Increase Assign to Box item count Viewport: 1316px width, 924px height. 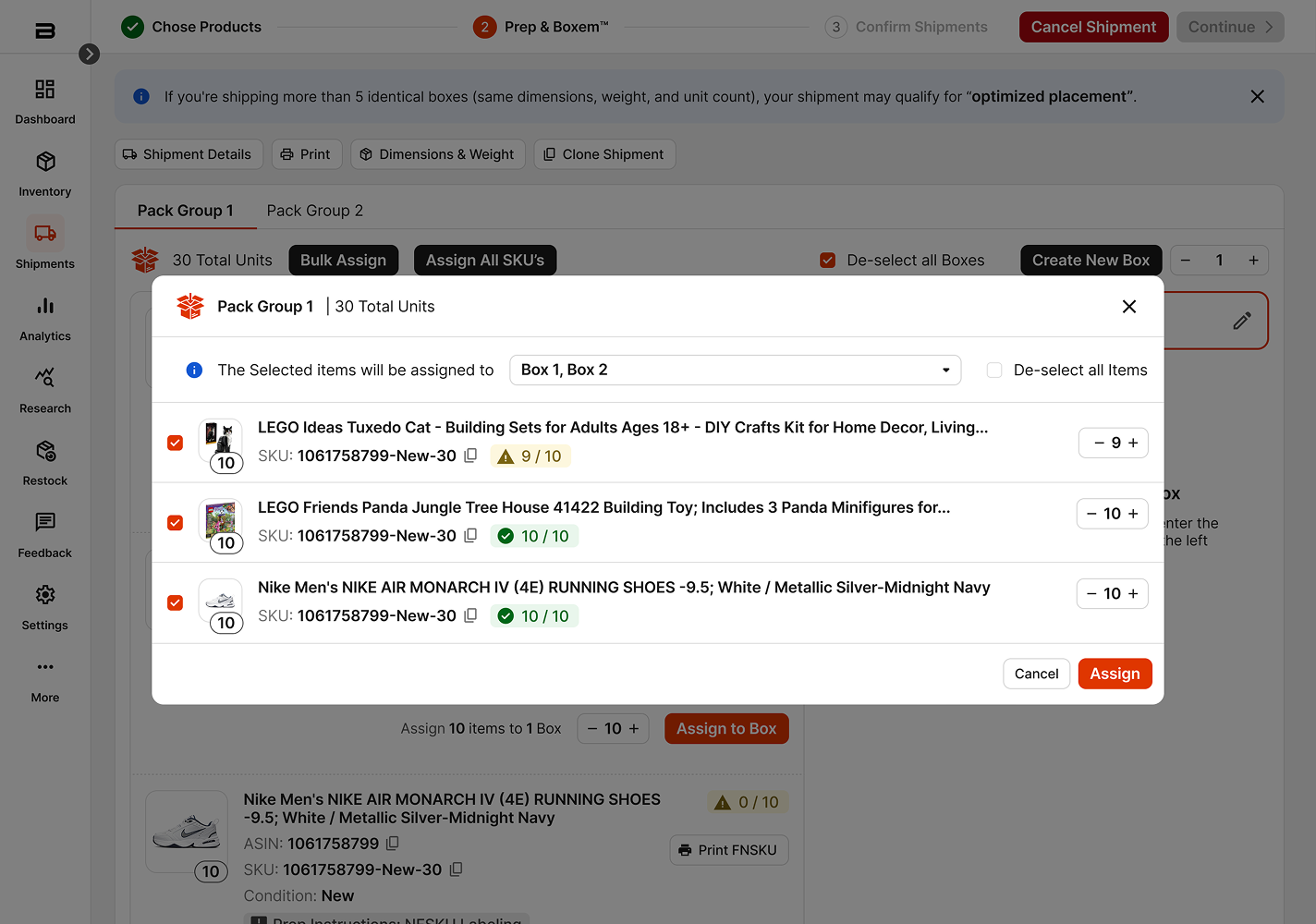tap(634, 729)
